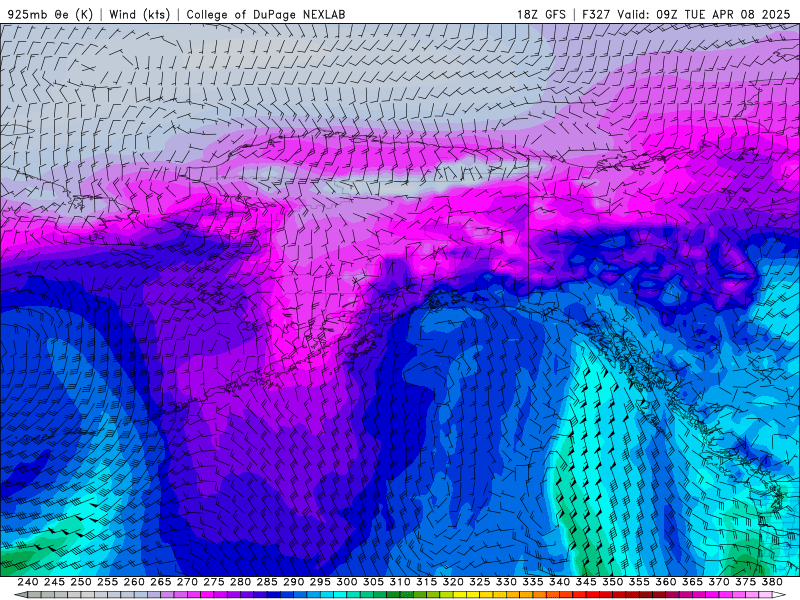Click the 300 colorbar label
This screenshot has width=800, height=600.
pos(346,582)
